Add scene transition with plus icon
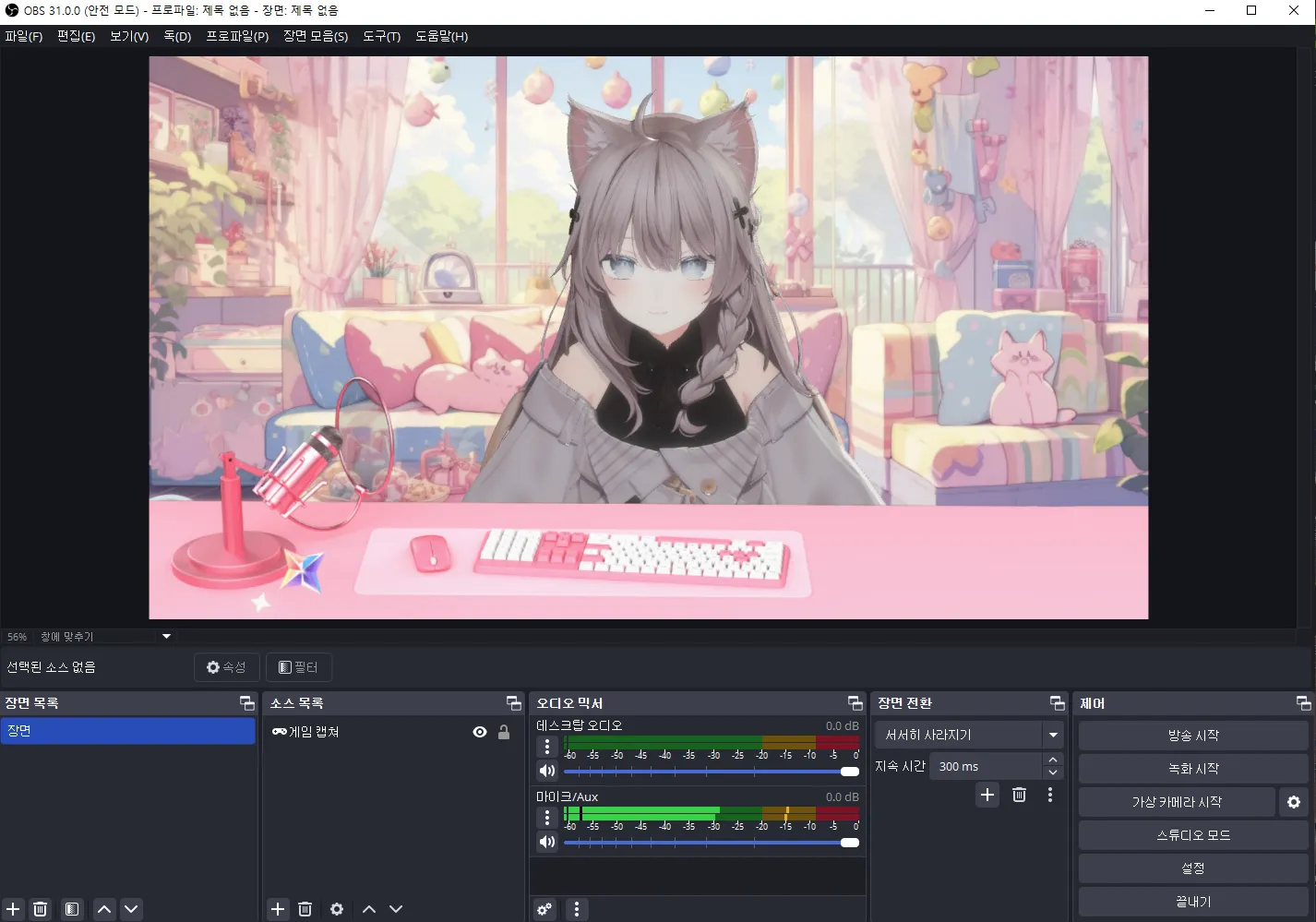Screen dimensions: 1316x922 [987, 795]
